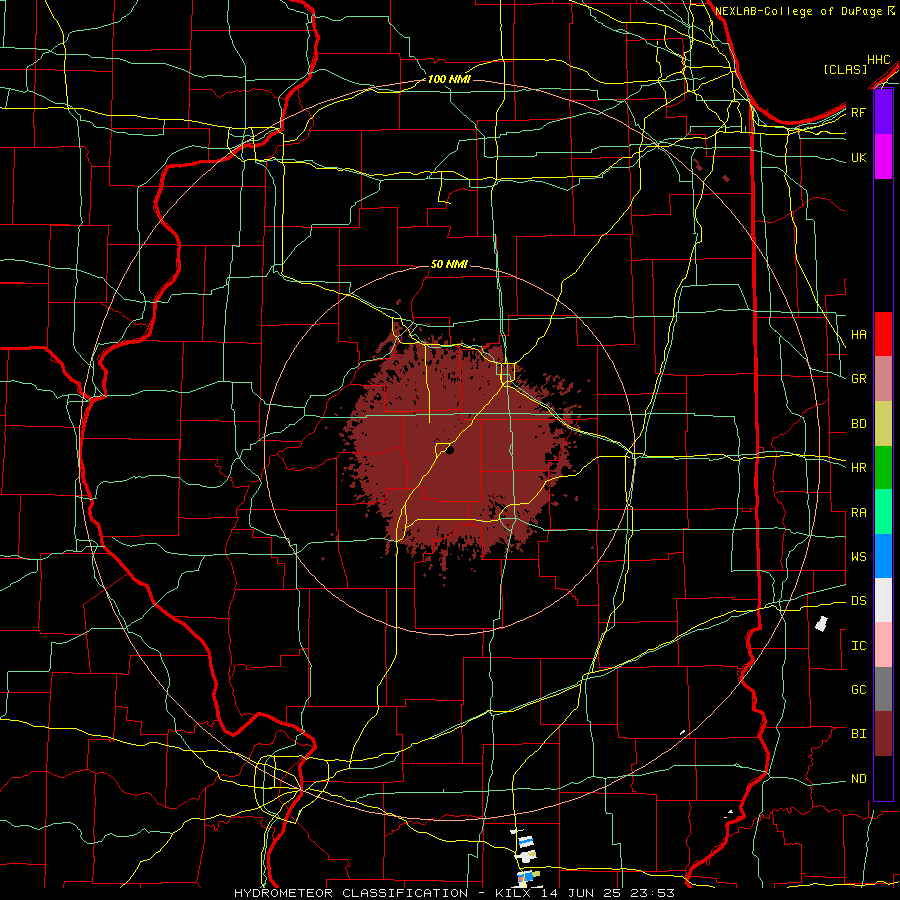The image size is (900, 900).
Task: Click the HA red legend swatch
Action: click(x=883, y=334)
